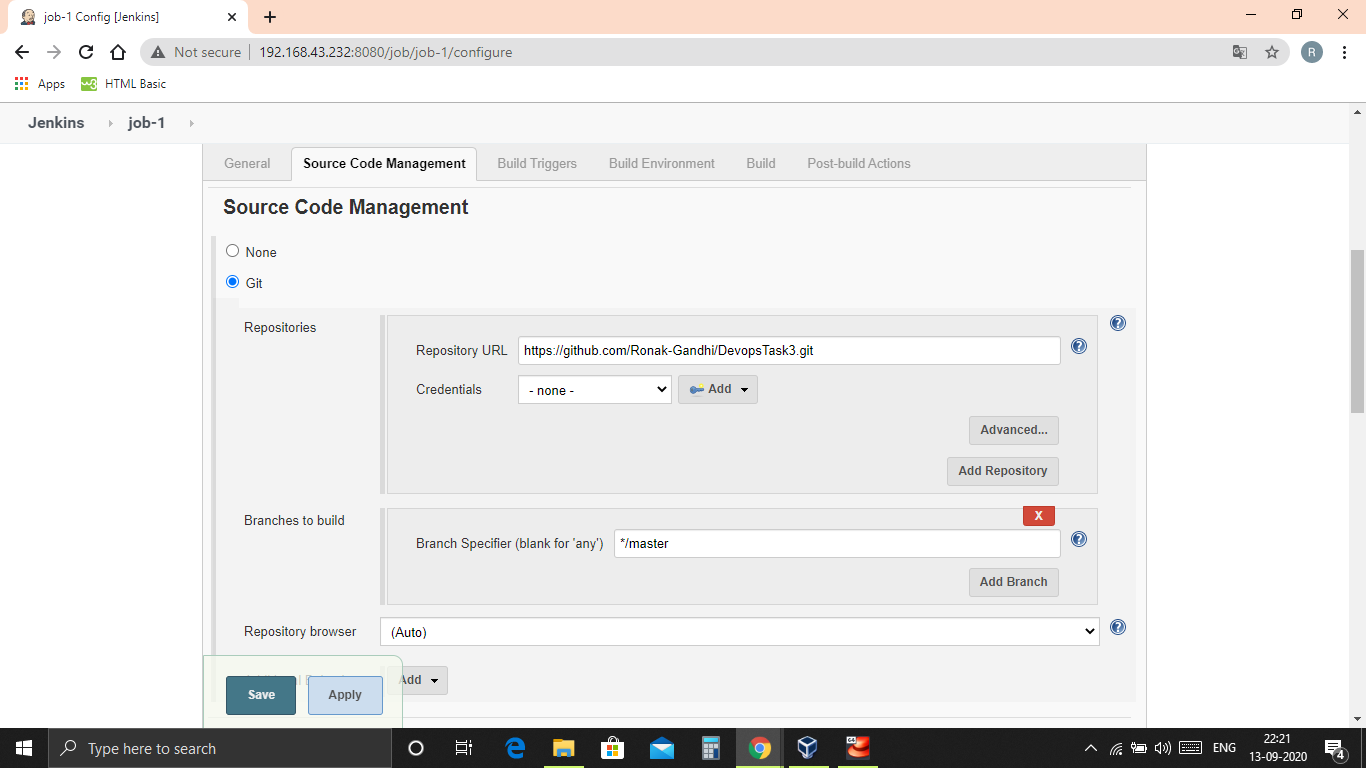Go back in browser history
This screenshot has height=768, width=1366.
(22, 52)
